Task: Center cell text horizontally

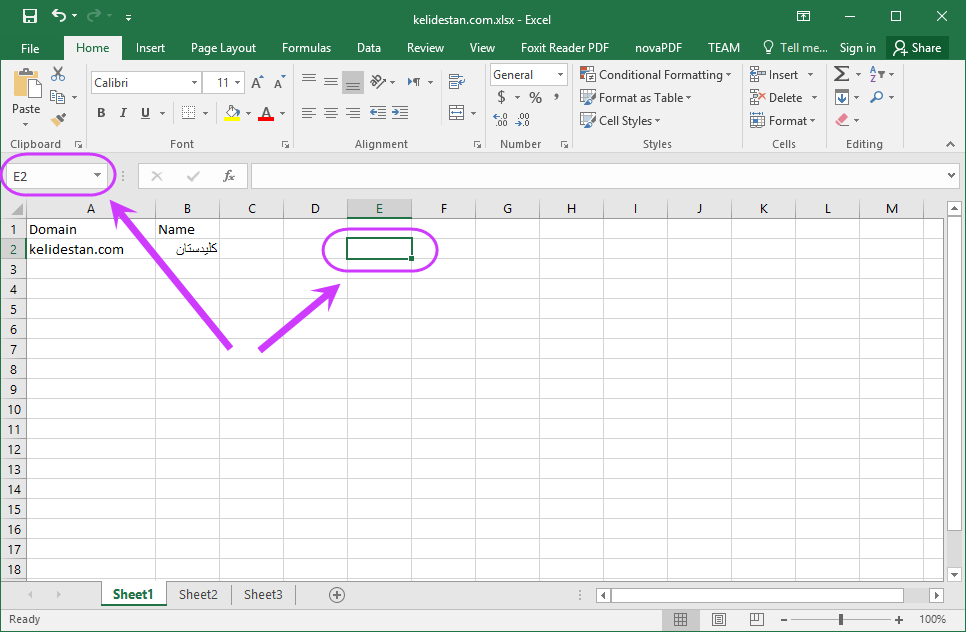Action: [331, 113]
